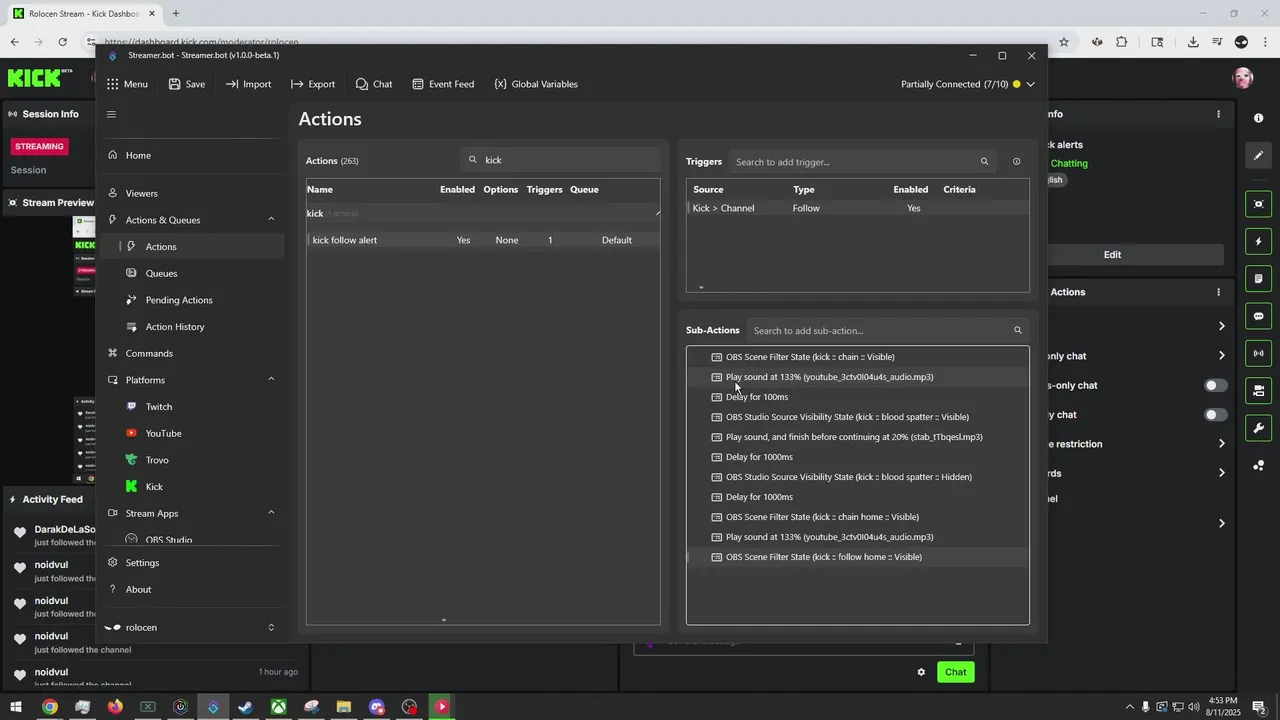Select the Kick platform in sidebar
This screenshot has height=720, width=1280.
coord(154,487)
